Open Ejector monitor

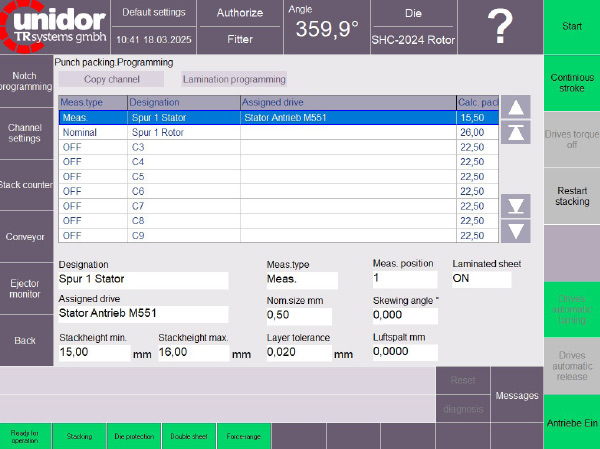pos(26,289)
